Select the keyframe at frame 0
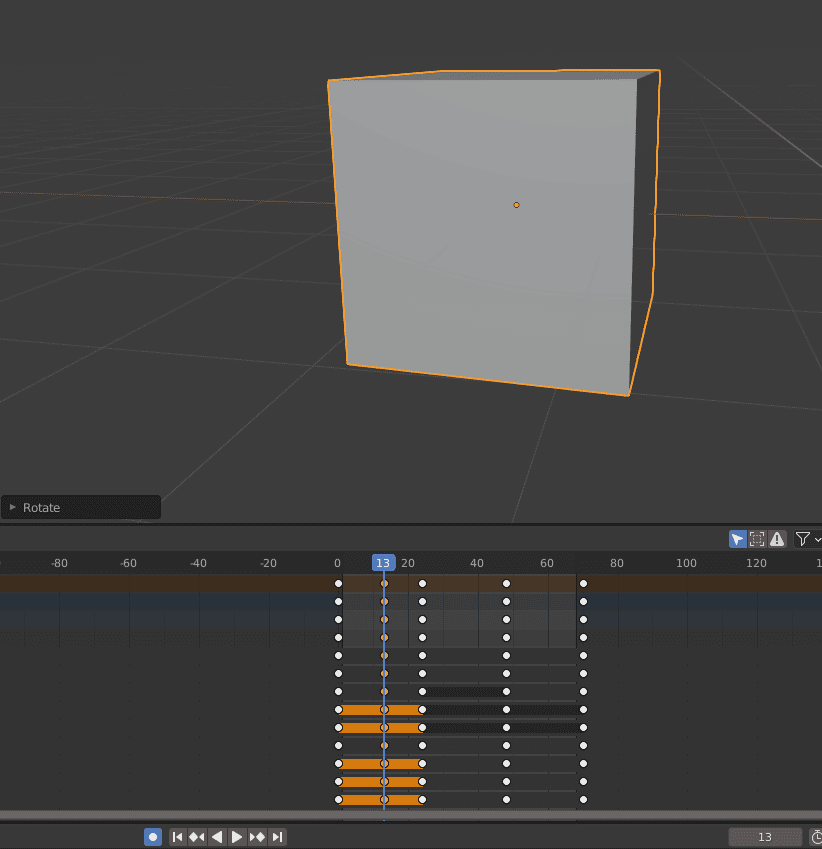 [x=338, y=583]
